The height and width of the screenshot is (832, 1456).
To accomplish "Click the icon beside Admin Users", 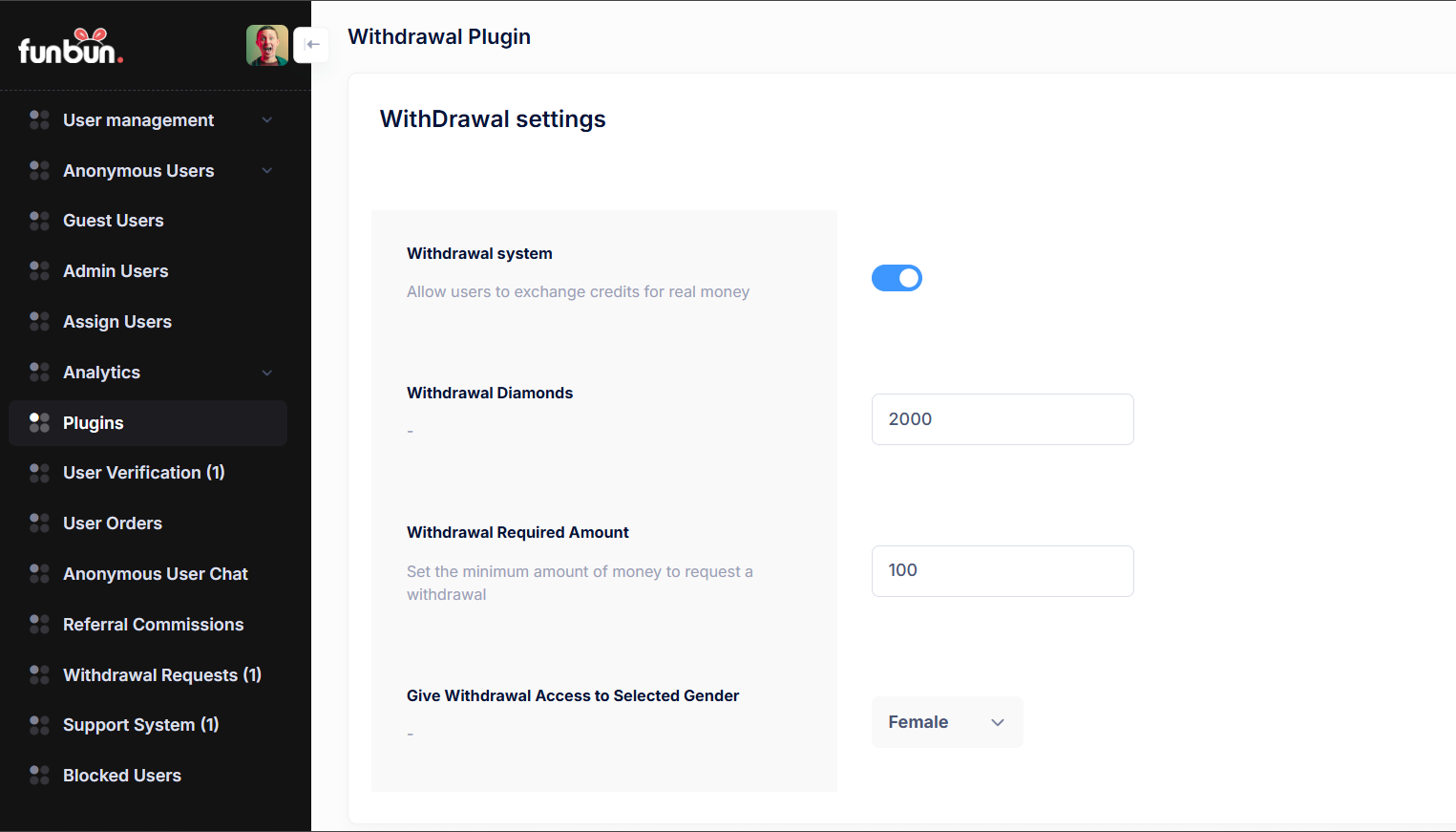I will point(39,271).
